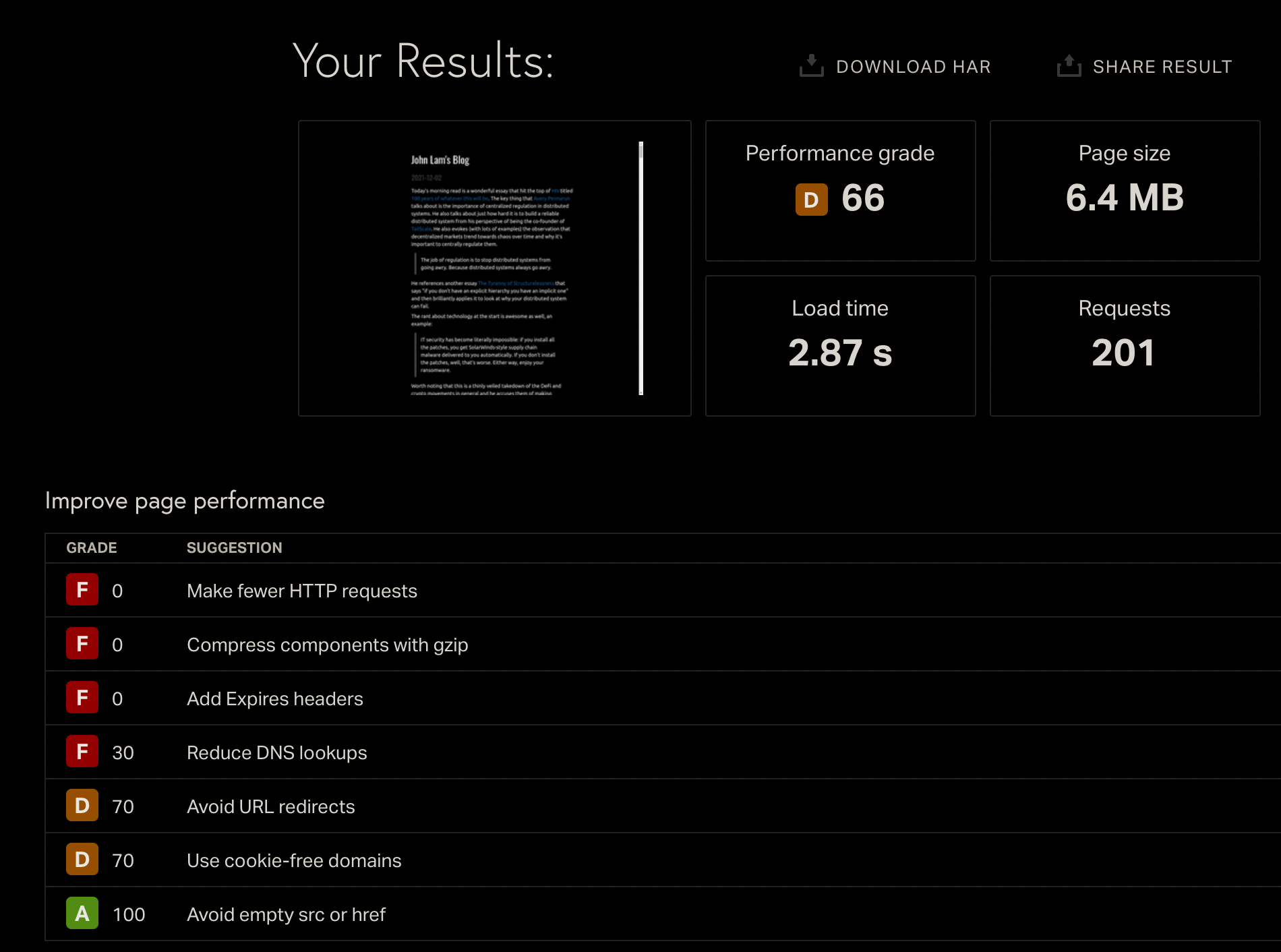Click the D badge beside Avoid URL redirects

(x=82, y=806)
